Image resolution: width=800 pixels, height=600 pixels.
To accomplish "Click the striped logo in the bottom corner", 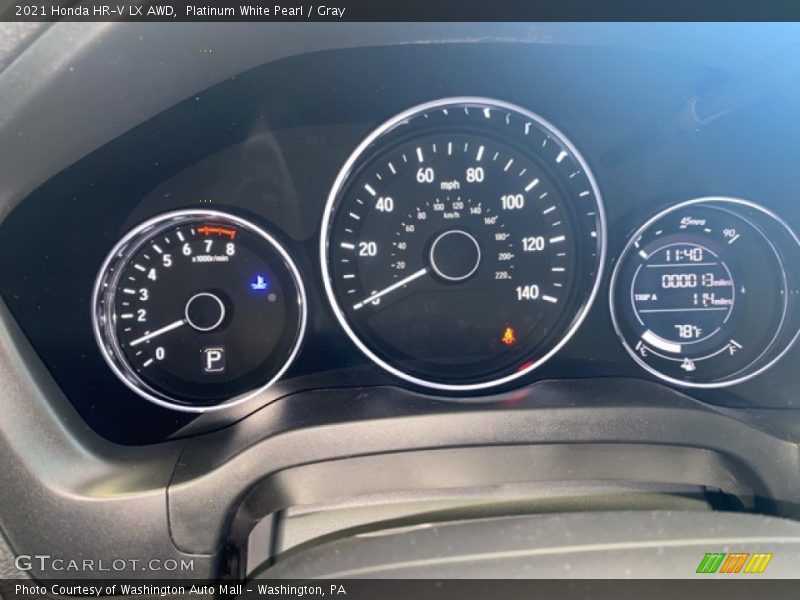I will (735, 563).
